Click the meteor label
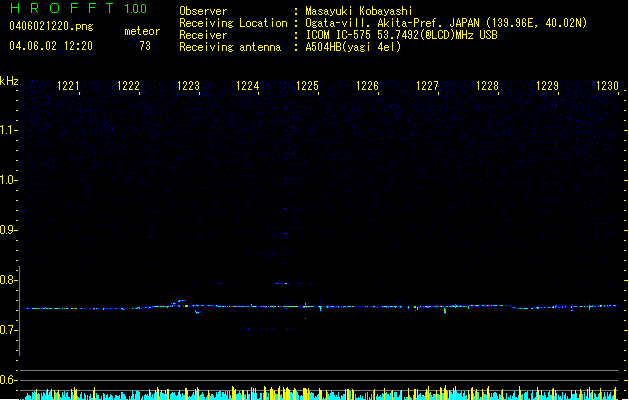Screen dimensions: 629x400 (x=142, y=31)
